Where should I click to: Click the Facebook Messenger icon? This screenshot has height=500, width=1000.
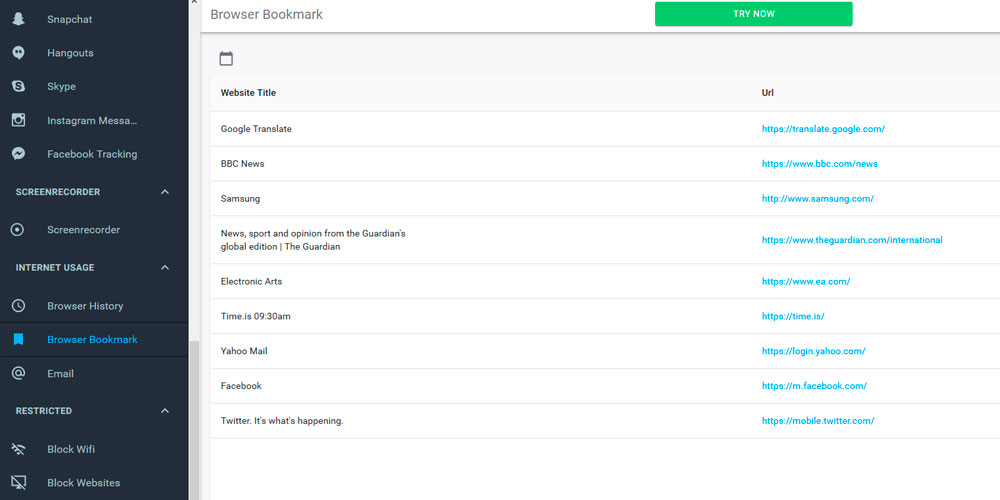click(18, 154)
